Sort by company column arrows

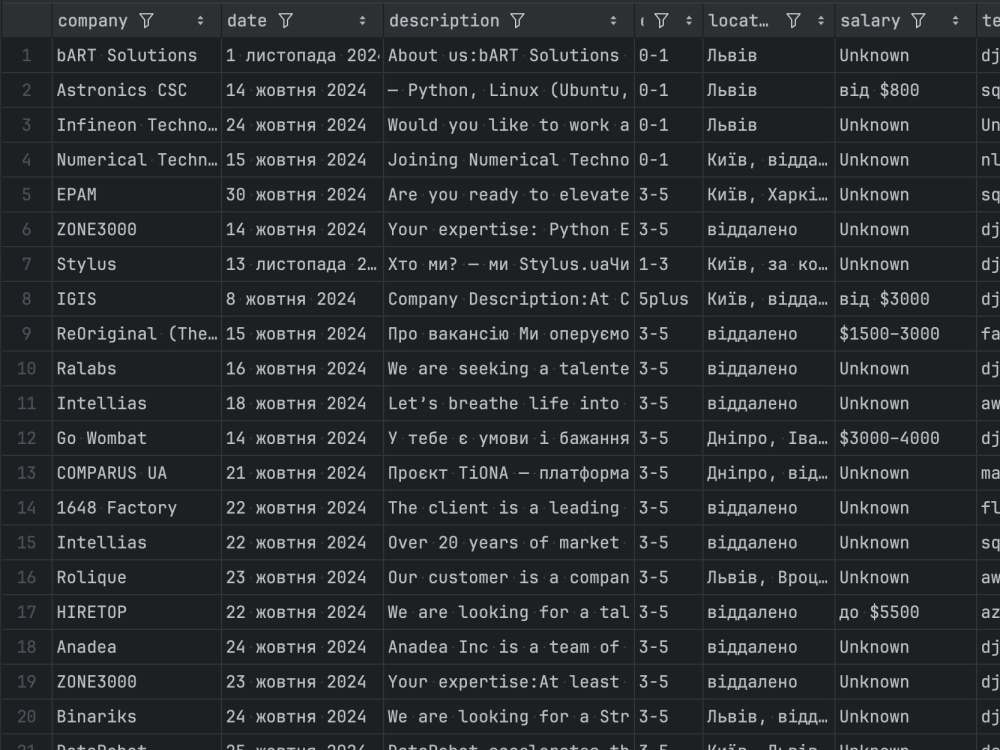pyautogui.click(x=200, y=21)
